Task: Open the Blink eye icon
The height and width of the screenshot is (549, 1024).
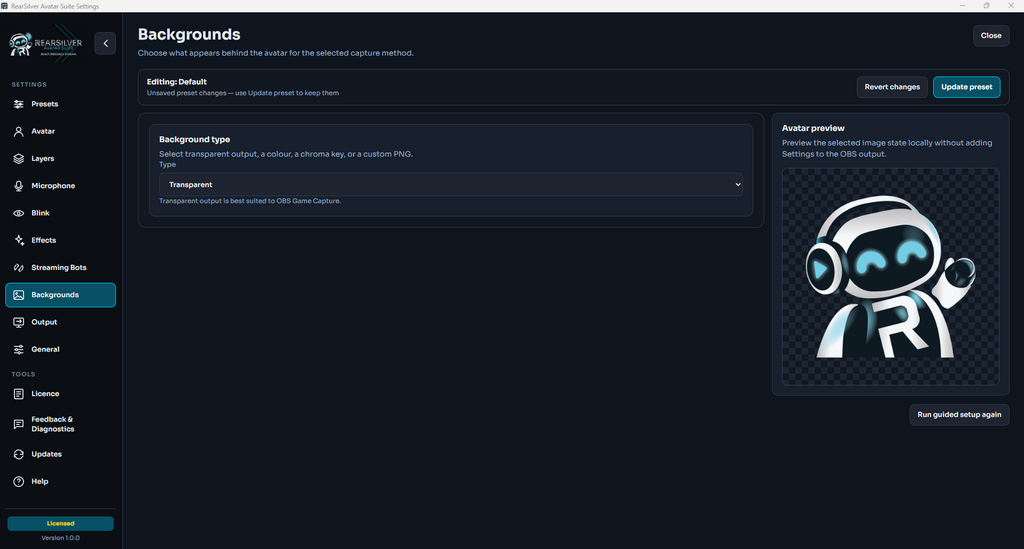Action: [18, 213]
